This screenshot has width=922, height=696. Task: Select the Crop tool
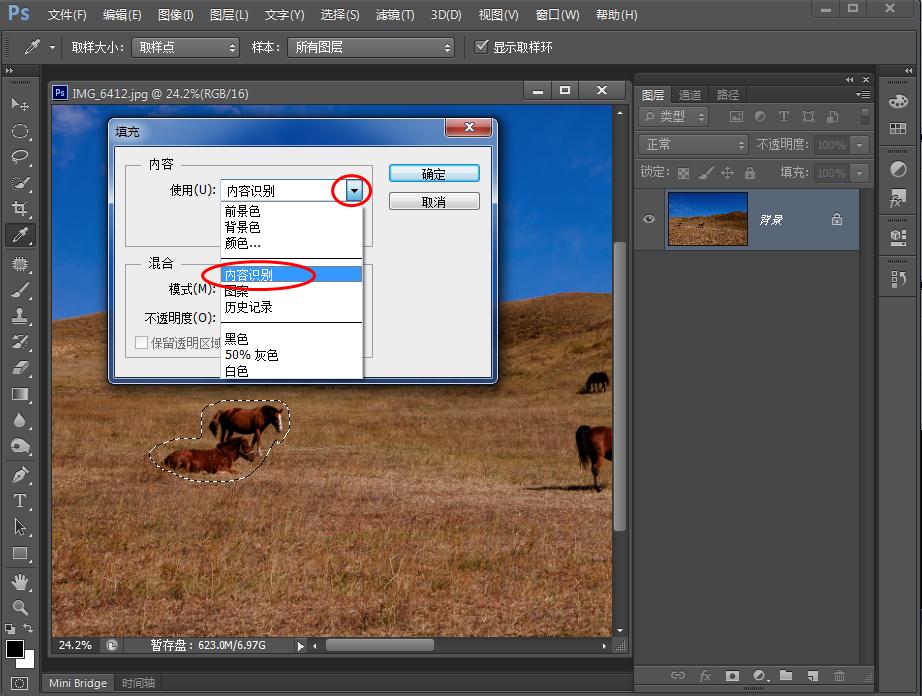tap(20, 209)
